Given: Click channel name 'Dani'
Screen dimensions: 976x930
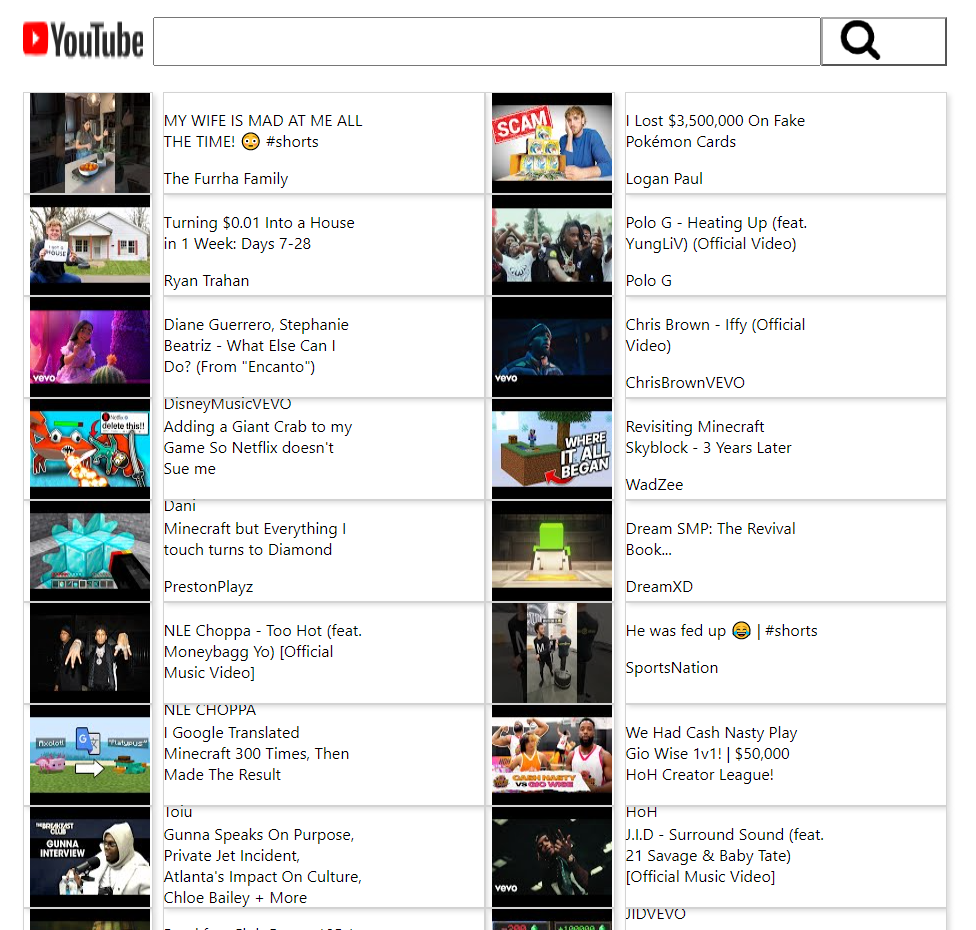Looking at the screenshot, I should point(179,507).
